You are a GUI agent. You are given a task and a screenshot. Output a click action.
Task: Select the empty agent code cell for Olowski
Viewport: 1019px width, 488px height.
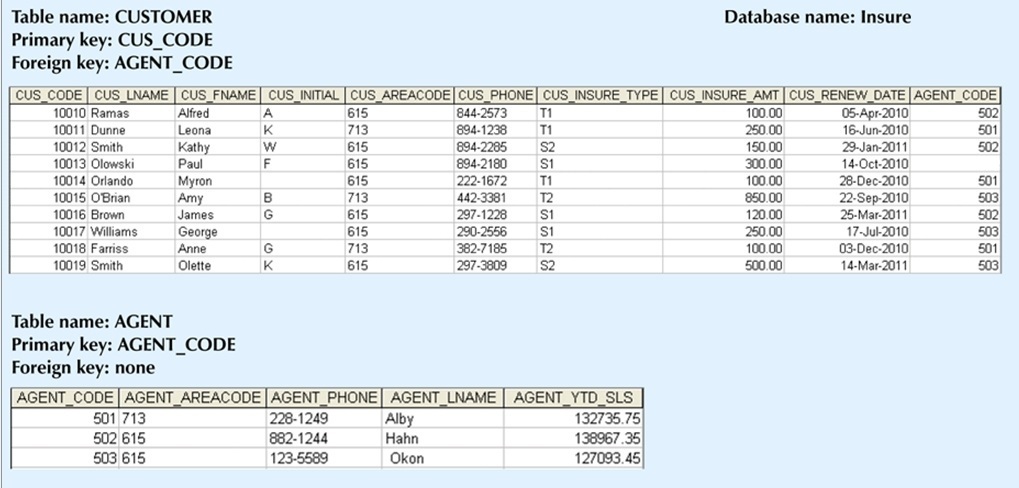(x=955, y=164)
